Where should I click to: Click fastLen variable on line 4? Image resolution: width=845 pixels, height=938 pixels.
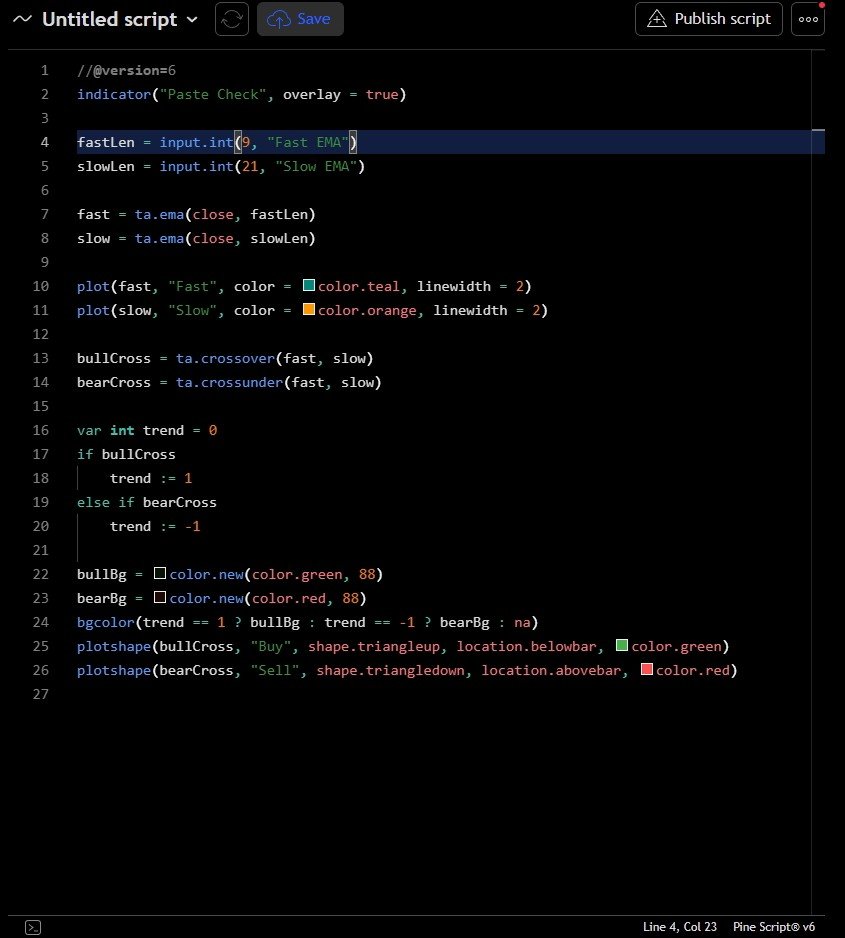click(x=106, y=142)
